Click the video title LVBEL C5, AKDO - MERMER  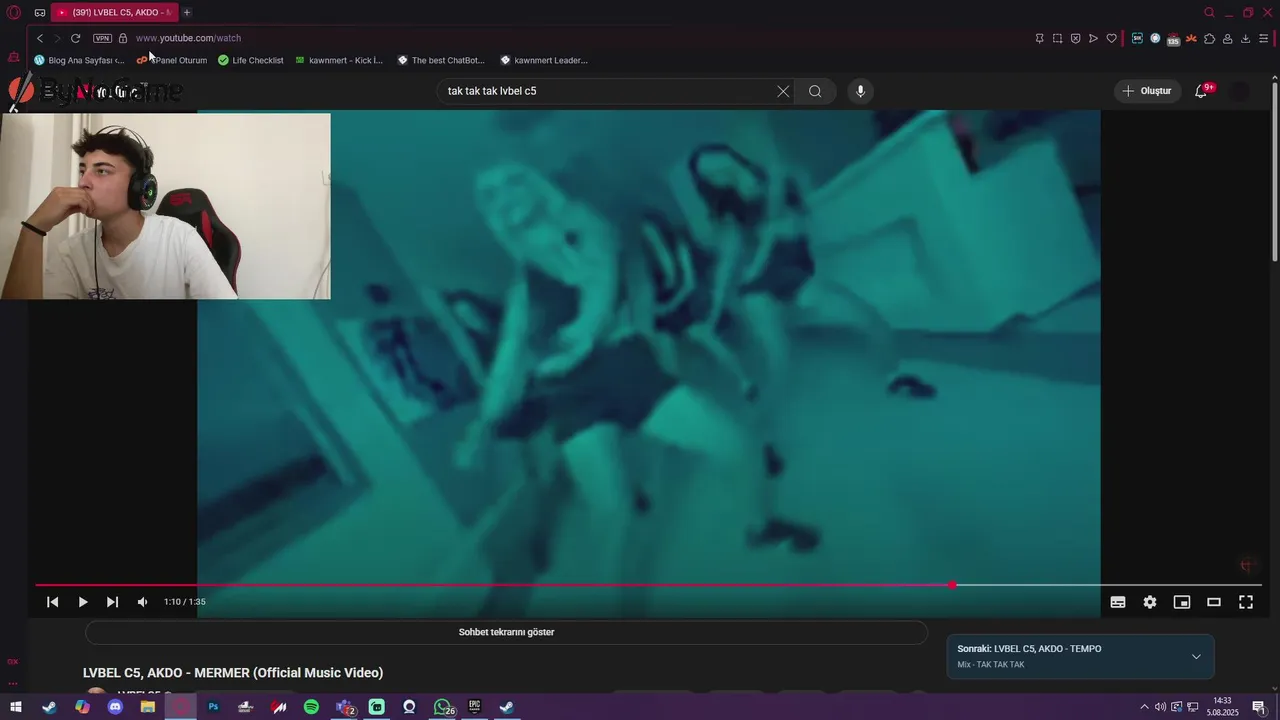point(233,673)
